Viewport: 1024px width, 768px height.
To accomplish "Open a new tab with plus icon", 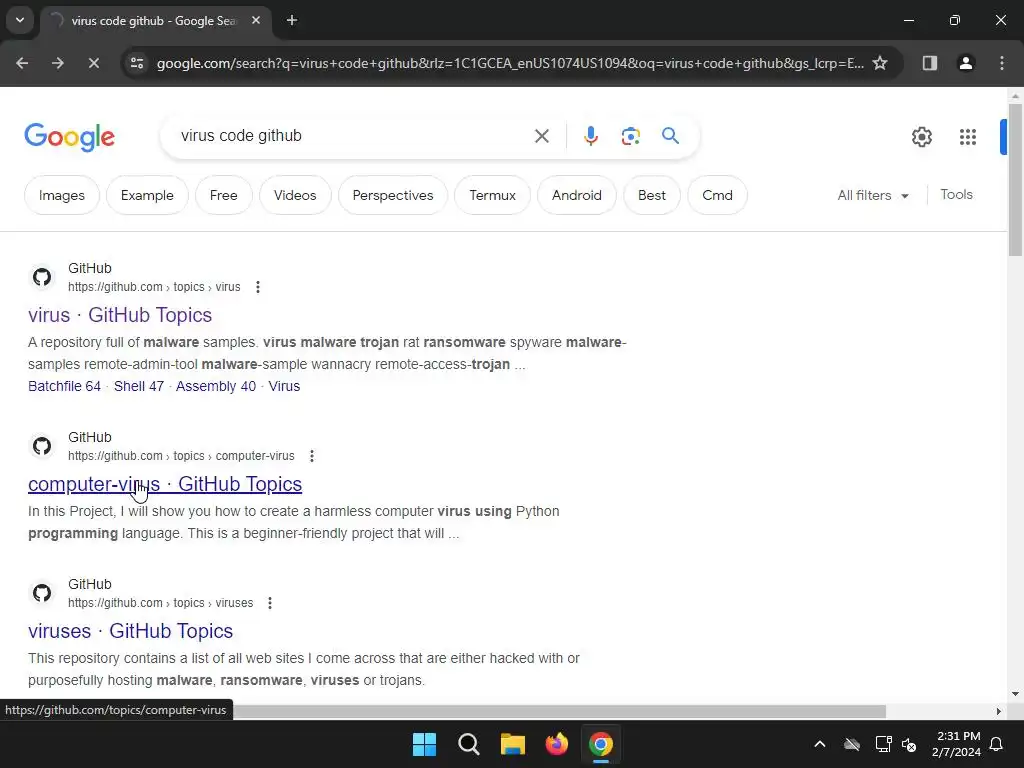I will pos(292,20).
